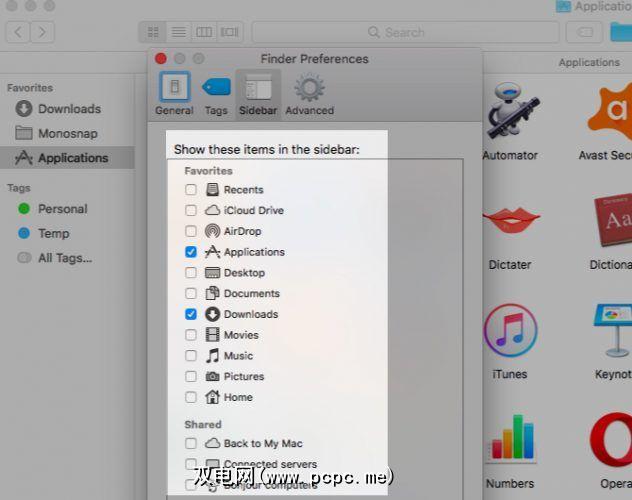Image resolution: width=632 pixels, height=500 pixels.
Task: Switch Finder to list view
Action: pyautogui.click(x=179, y=32)
